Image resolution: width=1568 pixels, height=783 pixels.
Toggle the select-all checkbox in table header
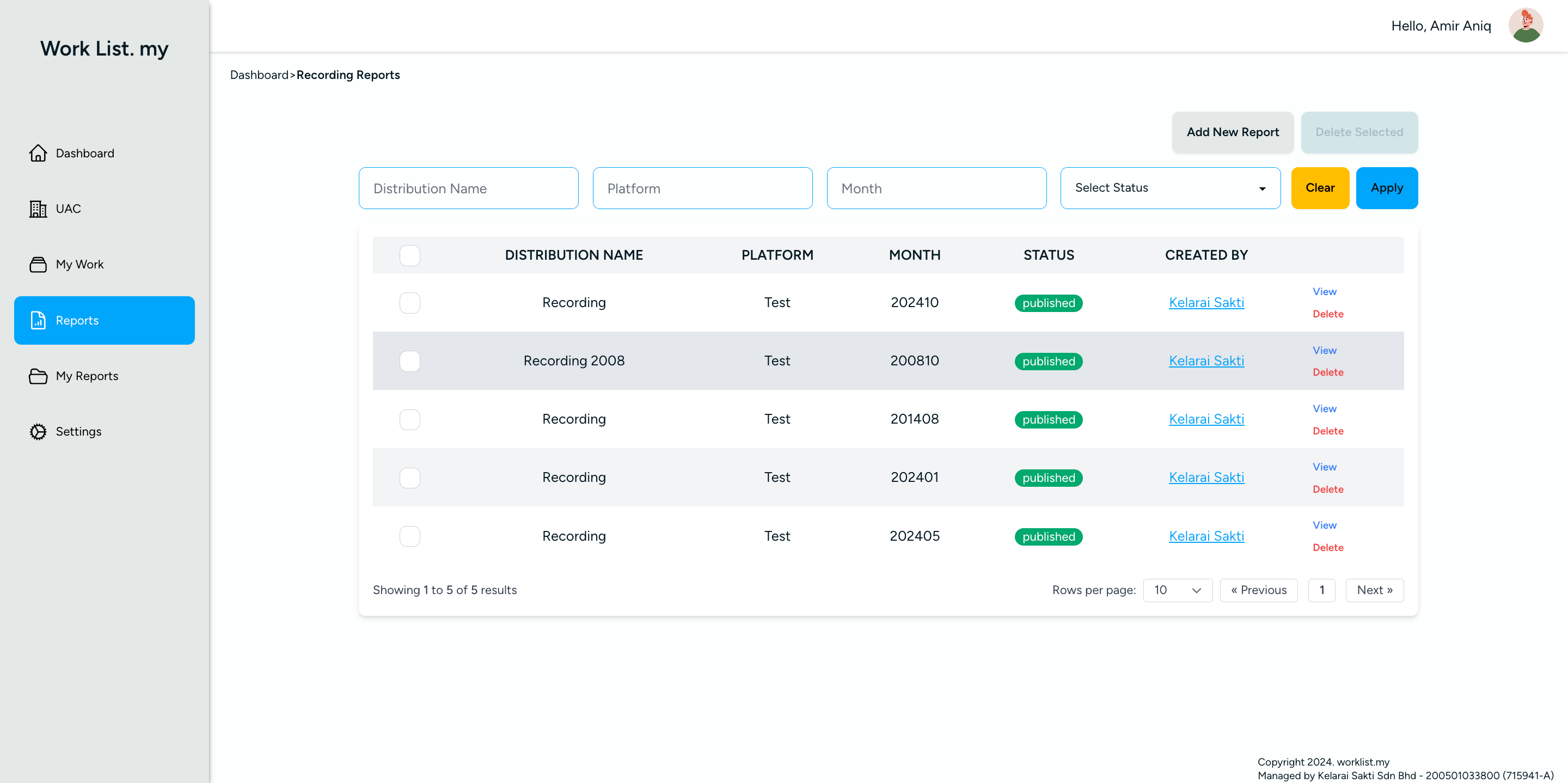tap(409, 255)
